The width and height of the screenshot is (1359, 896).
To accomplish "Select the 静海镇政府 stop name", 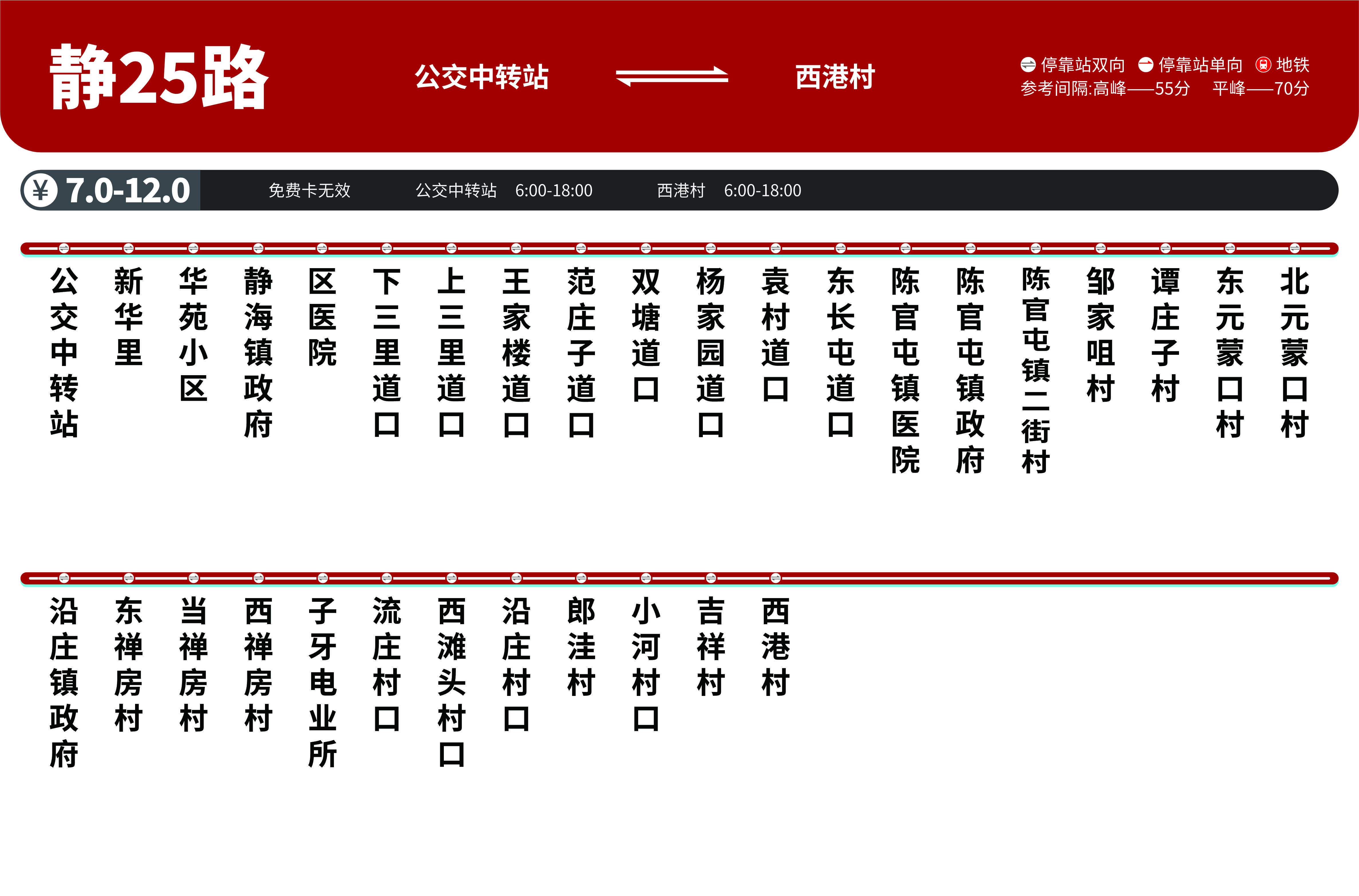I will point(258,352).
